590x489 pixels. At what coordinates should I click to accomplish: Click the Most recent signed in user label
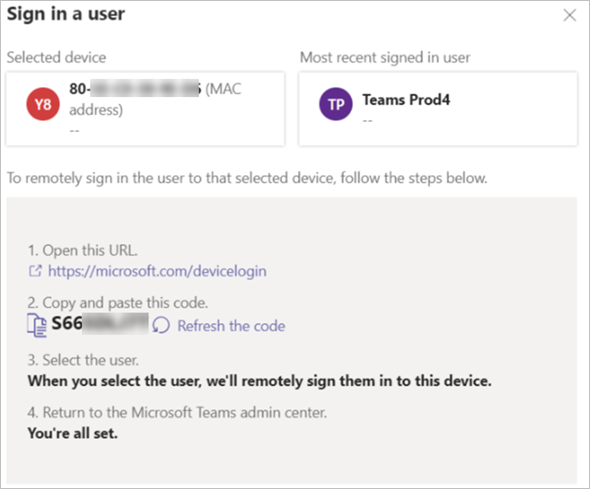[x=385, y=58]
